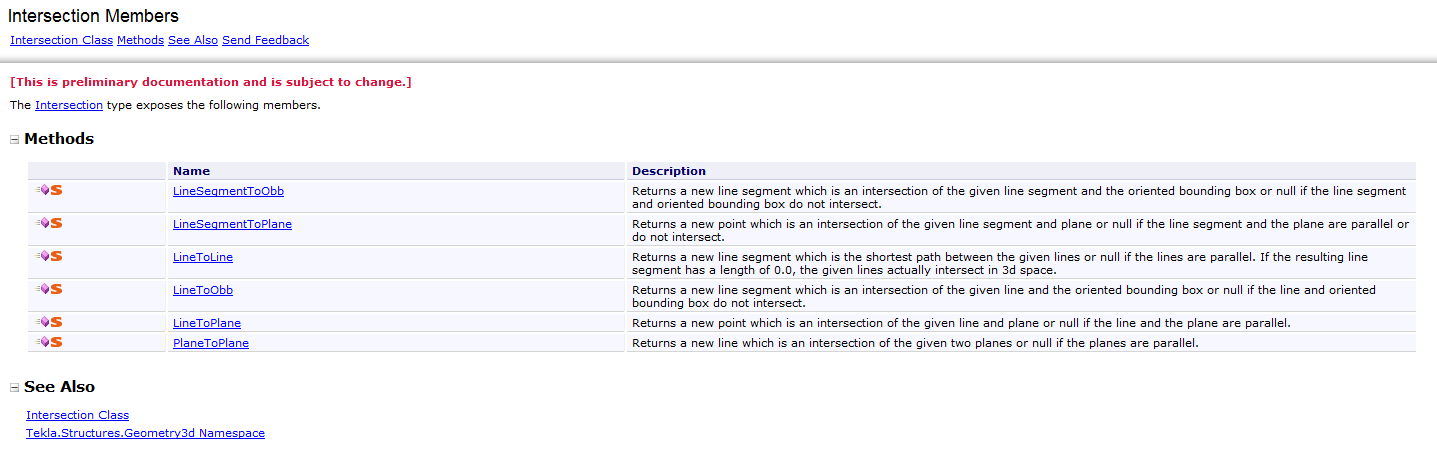Jump to Methods in top navigation
This screenshot has width=1437, height=451.
(140, 41)
